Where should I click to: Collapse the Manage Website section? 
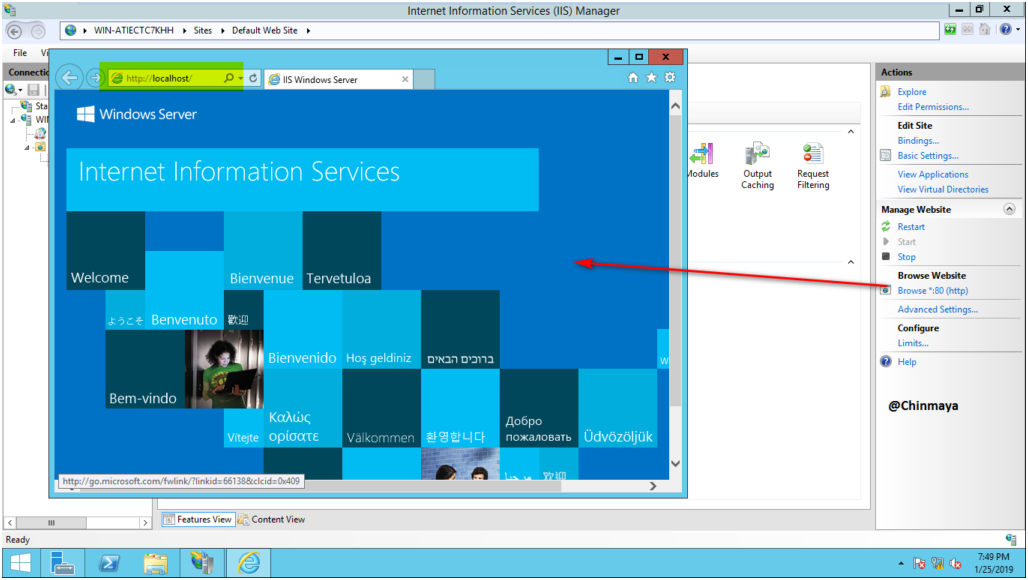click(x=1009, y=209)
